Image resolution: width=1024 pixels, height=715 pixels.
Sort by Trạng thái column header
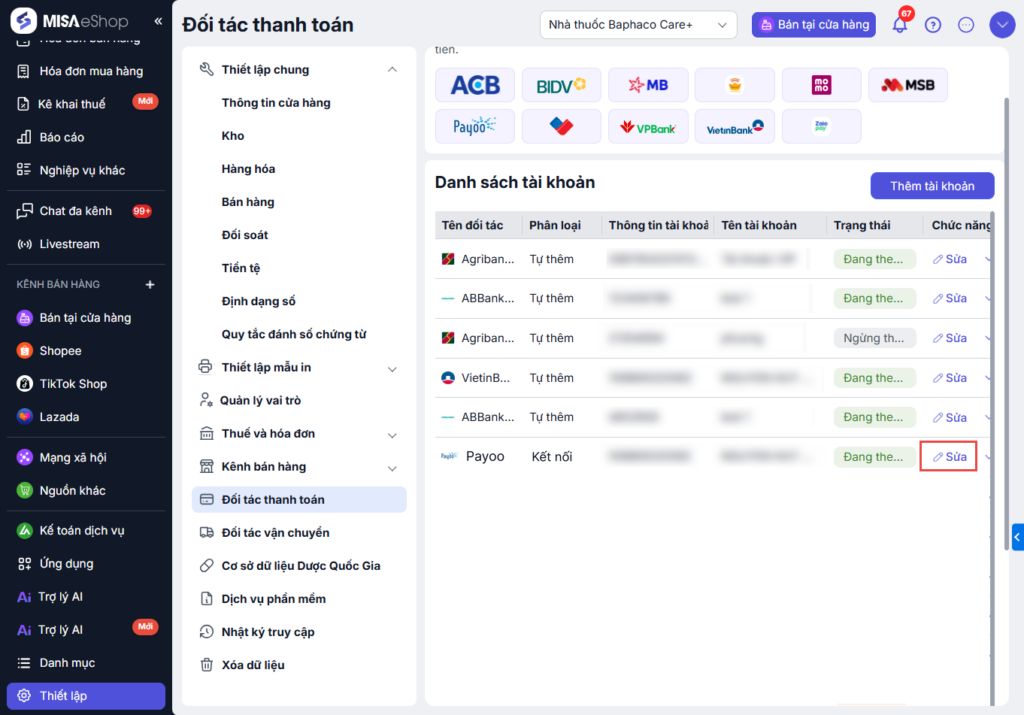click(861, 225)
